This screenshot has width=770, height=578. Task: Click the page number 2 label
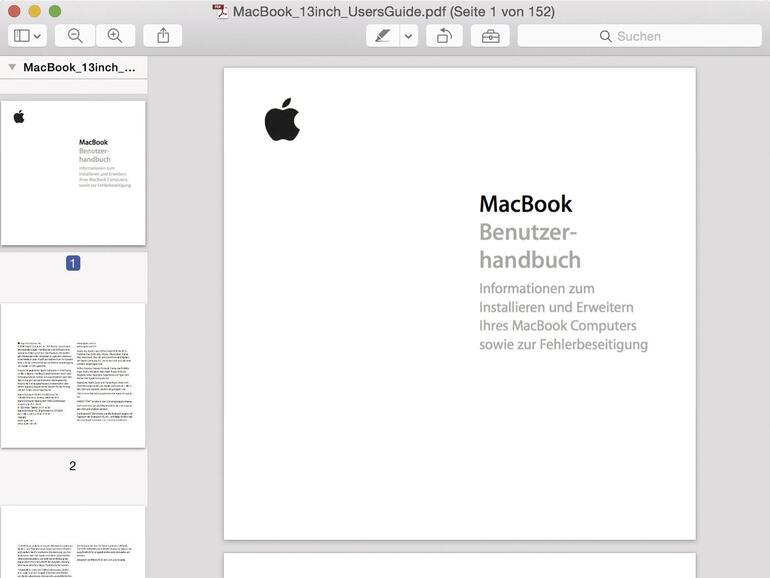73,466
